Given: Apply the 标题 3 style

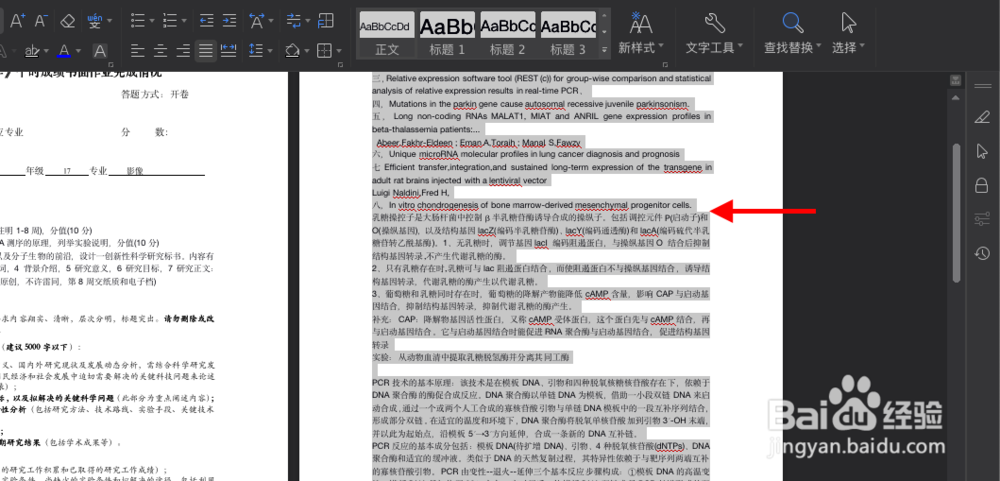Looking at the screenshot, I should click(x=568, y=34).
